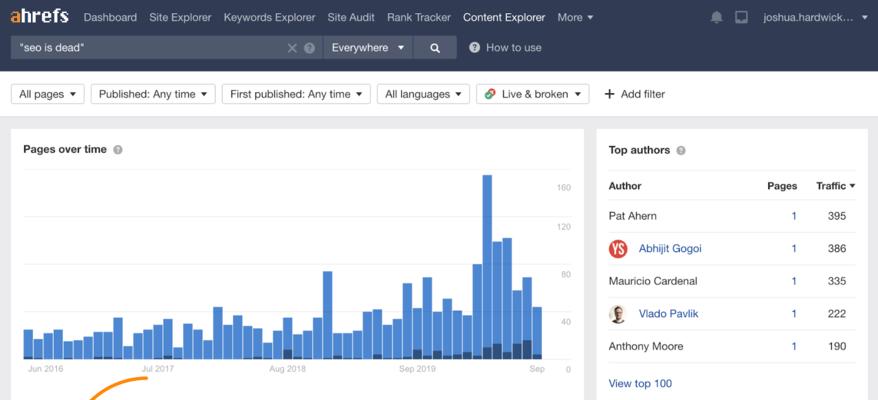This screenshot has width=878, height=400.
Task: Click Mauricio Cardenal's pages count
Action: [x=794, y=281]
